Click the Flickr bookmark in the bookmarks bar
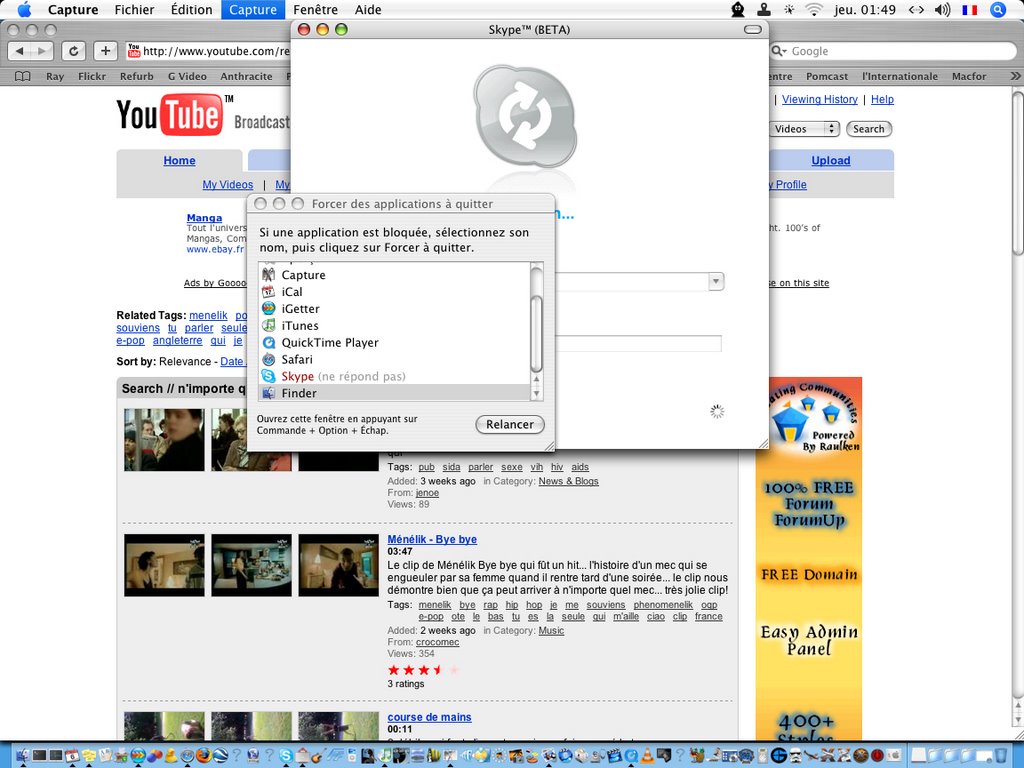The image size is (1024, 768). pyautogui.click(x=92, y=76)
